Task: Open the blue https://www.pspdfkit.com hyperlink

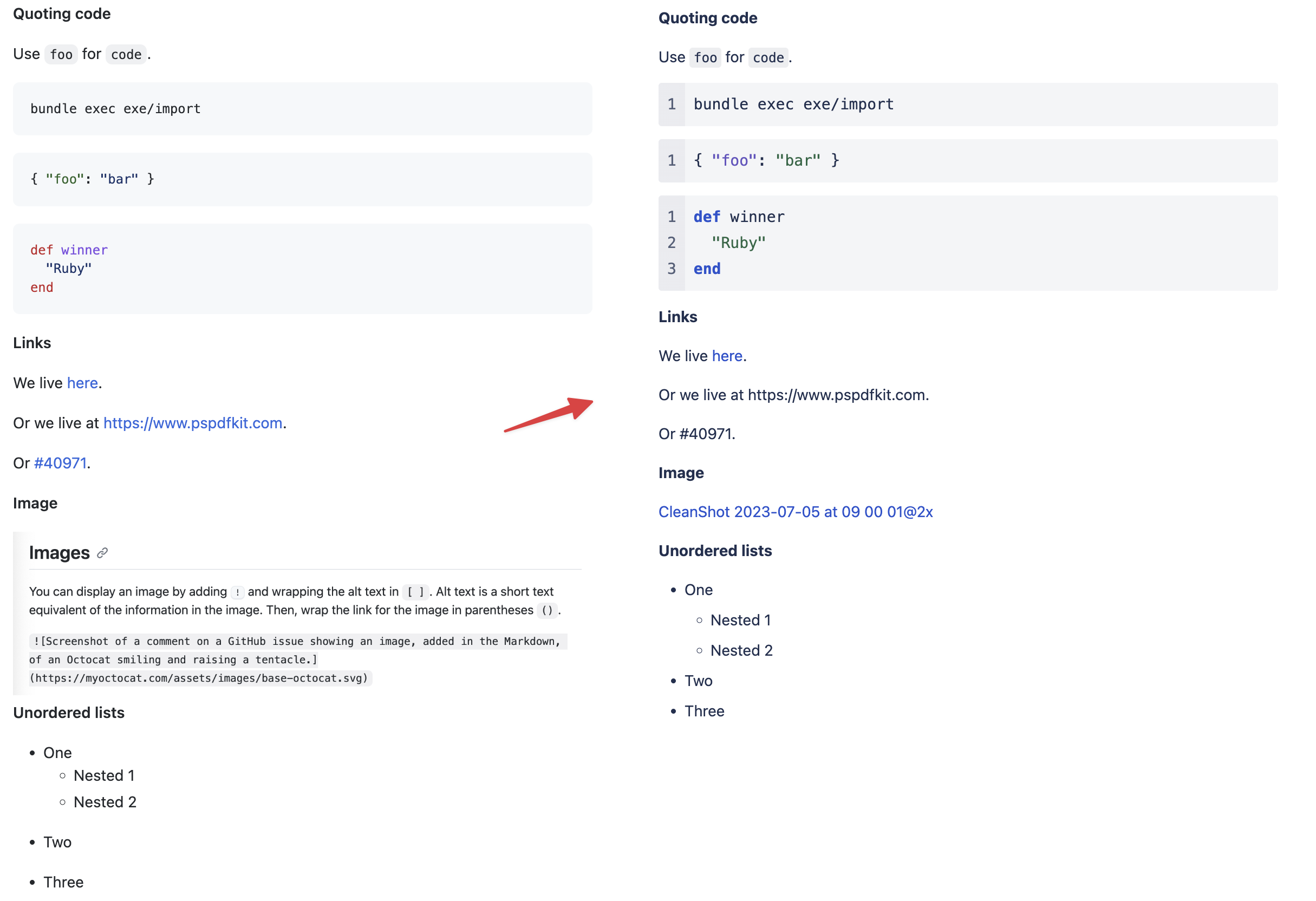Action: tap(193, 423)
